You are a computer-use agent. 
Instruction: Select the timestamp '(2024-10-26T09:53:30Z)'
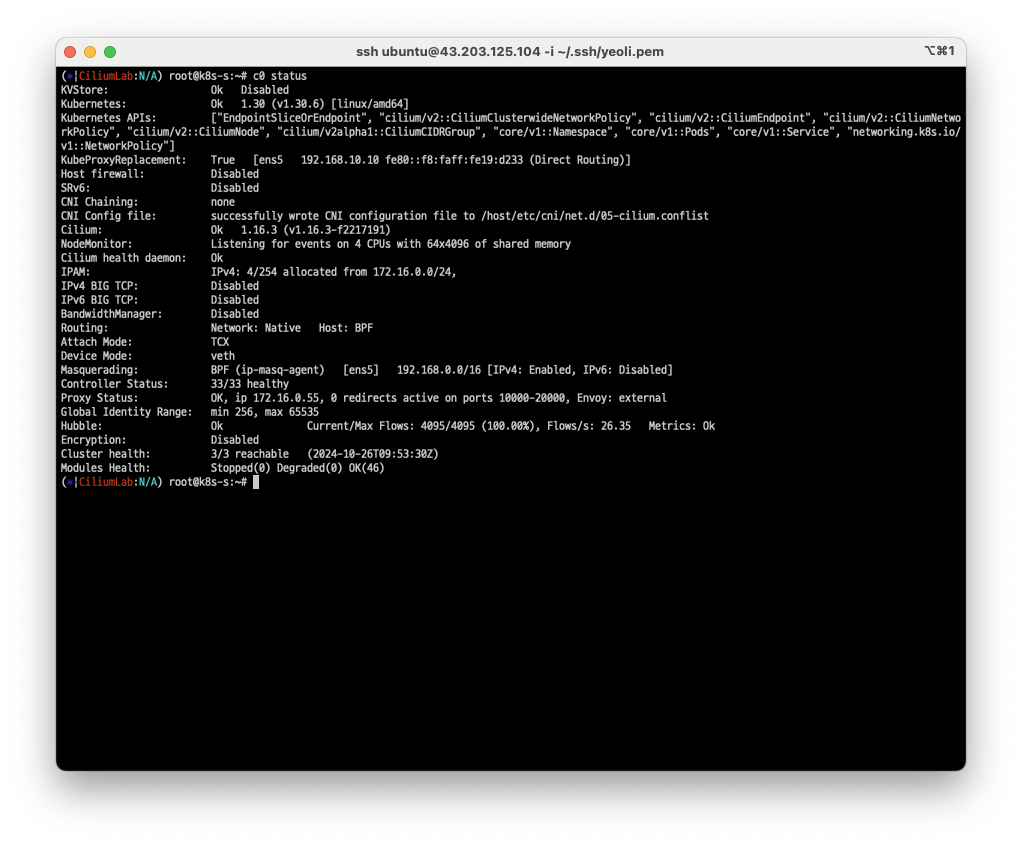373,454
